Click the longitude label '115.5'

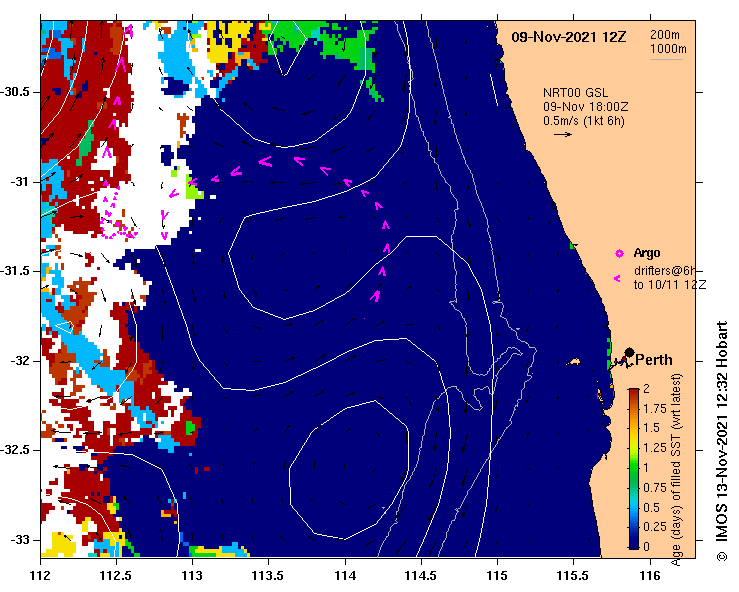[x=573, y=576]
